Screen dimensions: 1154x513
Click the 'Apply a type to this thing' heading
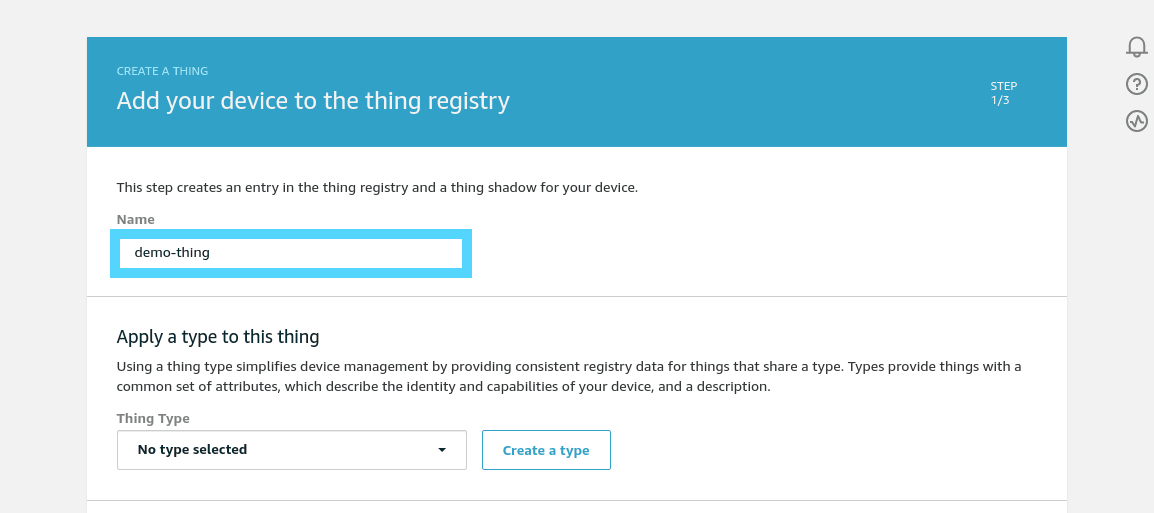point(218,336)
